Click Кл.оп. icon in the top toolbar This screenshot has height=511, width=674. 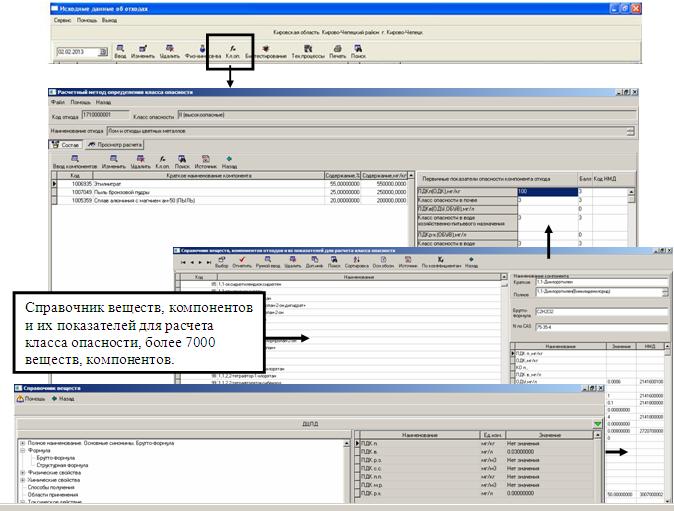(232, 51)
